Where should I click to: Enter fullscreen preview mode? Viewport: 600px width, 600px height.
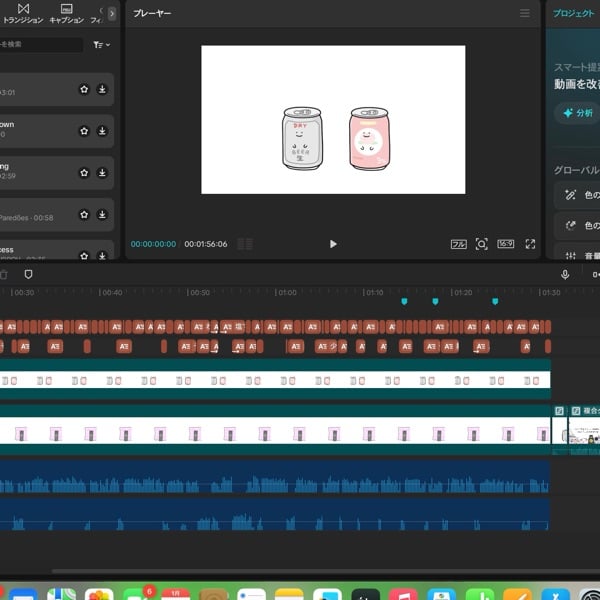[531, 244]
